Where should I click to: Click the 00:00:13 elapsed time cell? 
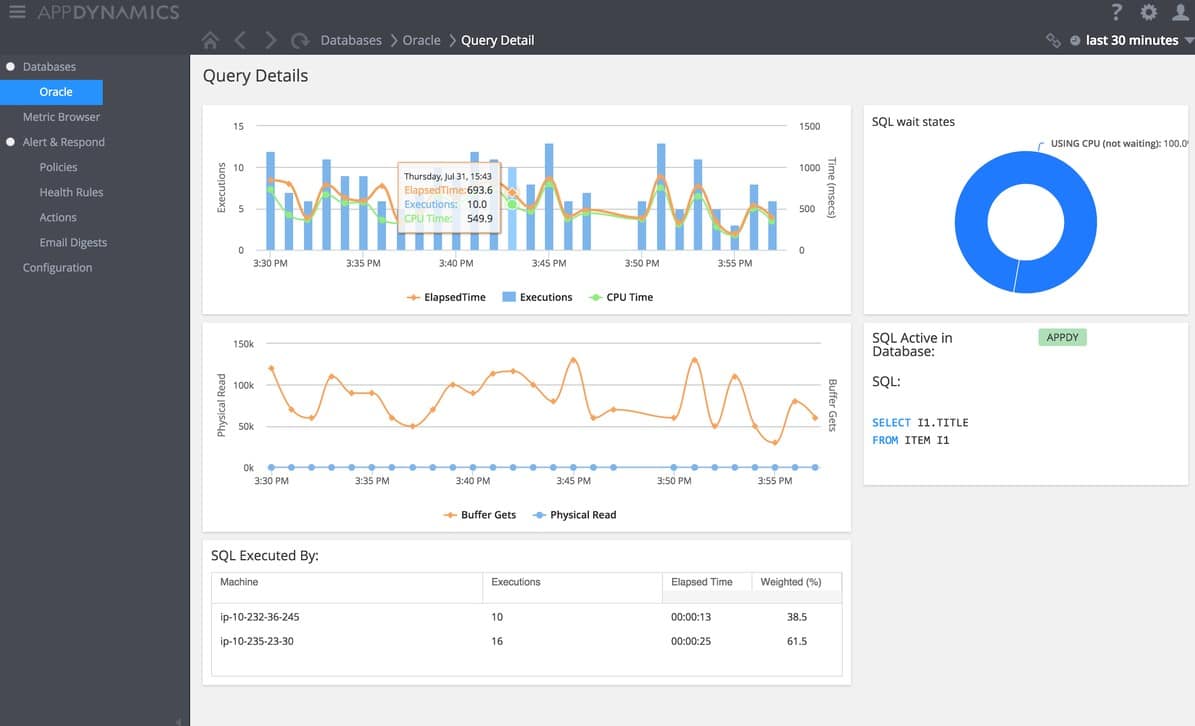point(691,617)
